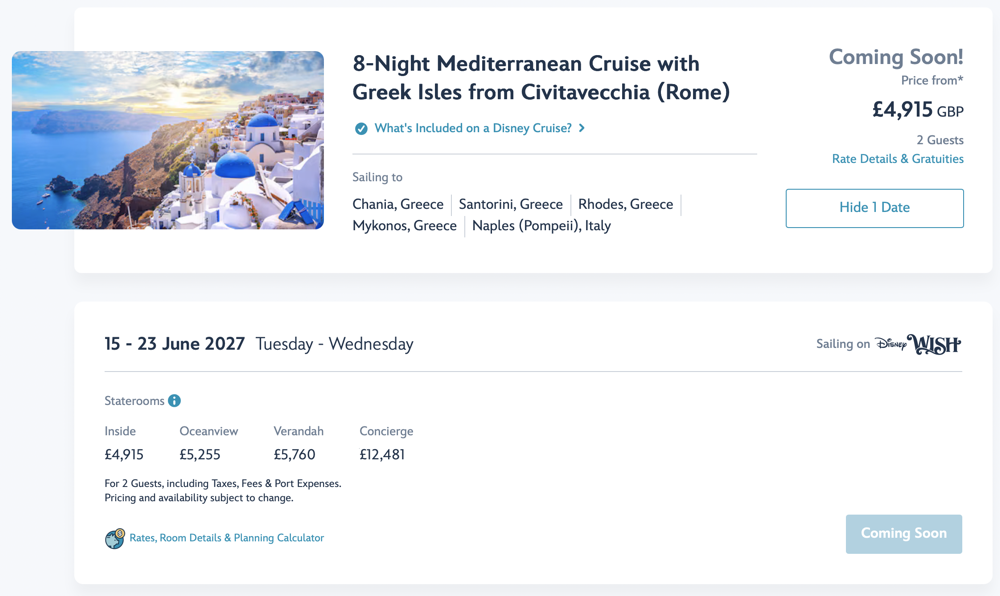Select the Verandah stateroom price £5,760
This screenshot has width=1000, height=596.
[x=294, y=455]
